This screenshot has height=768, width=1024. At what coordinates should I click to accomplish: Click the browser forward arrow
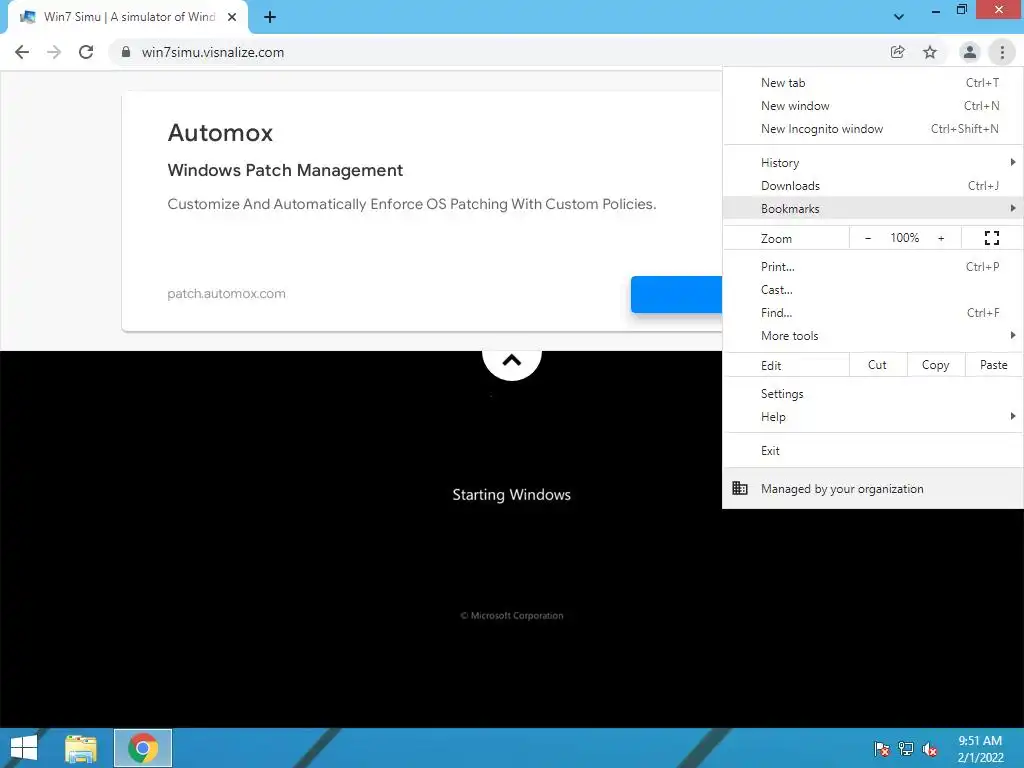coord(54,52)
